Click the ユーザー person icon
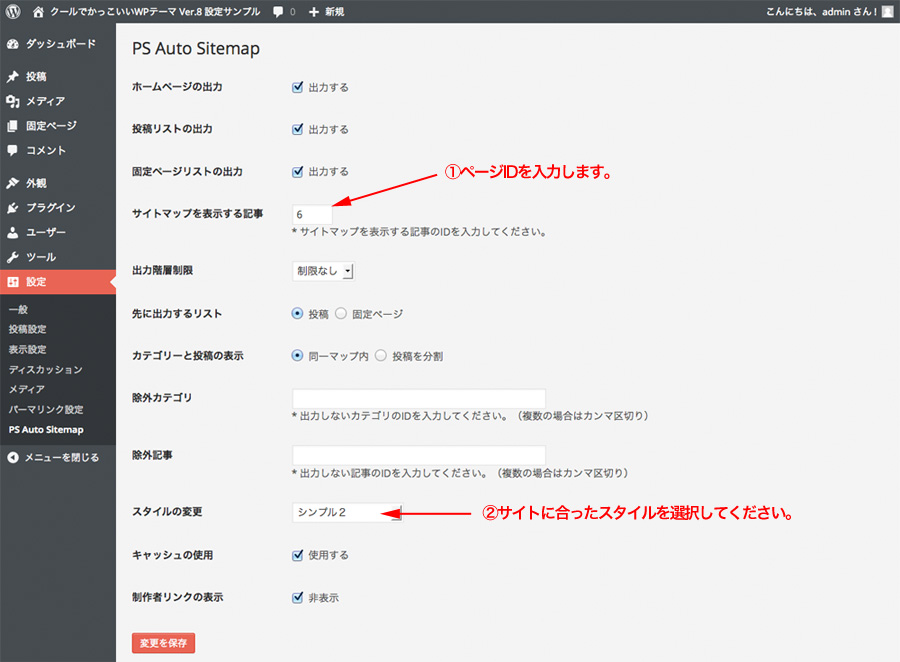The image size is (900, 662). click(13, 233)
